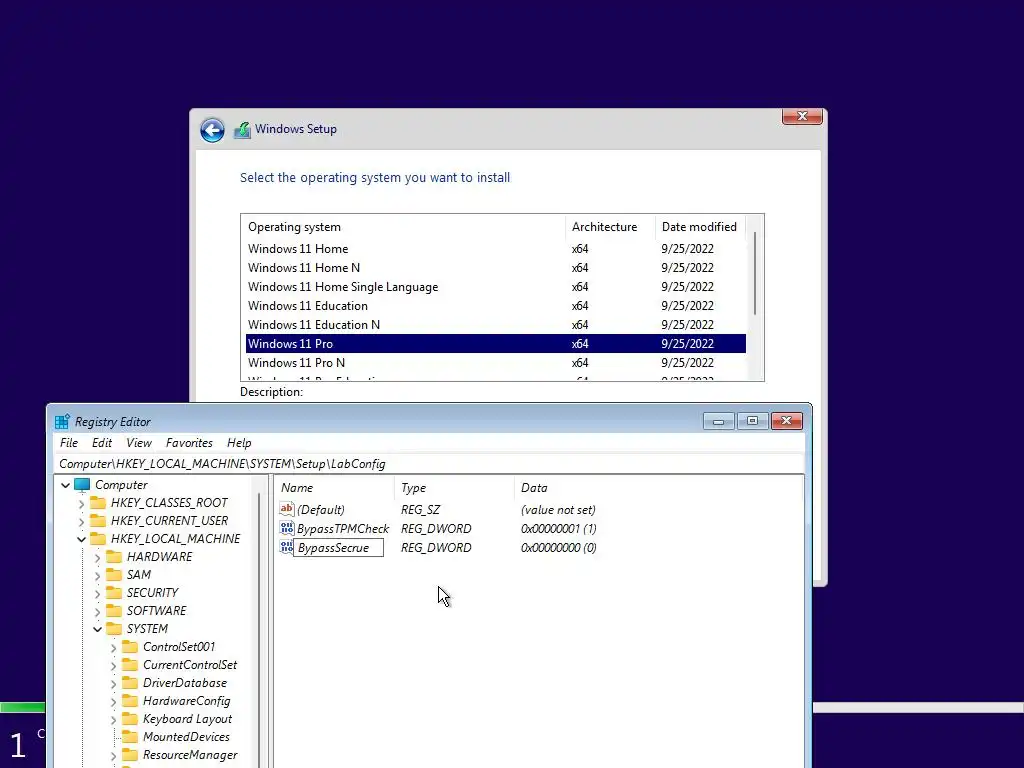The image size is (1024, 768).
Task: Click the HardwareConfig folder icon
Action: pos(130,701)
